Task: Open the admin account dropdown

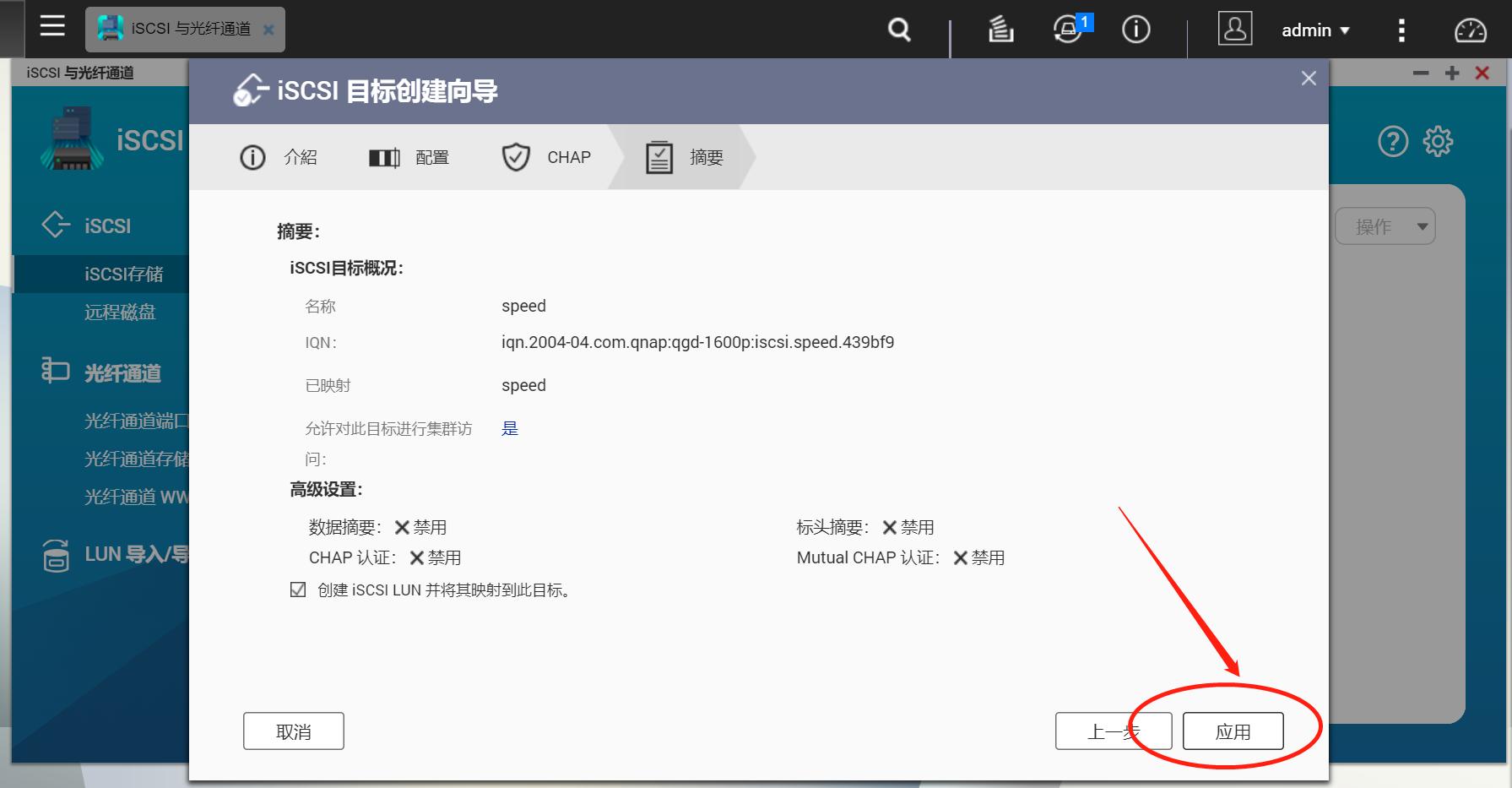Action: coord(1314,30)
